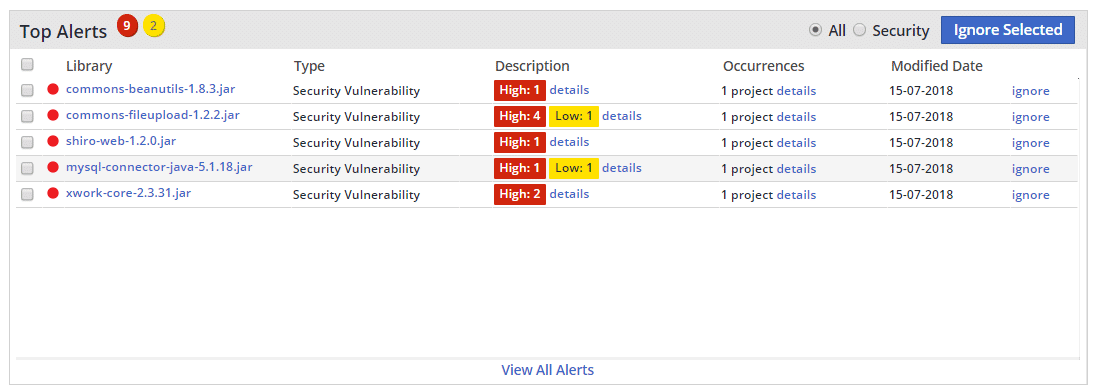Click 15-07-2018 date in commons-beanutils row
Viewport: 1096px width, 392px height.
[921, 91]
